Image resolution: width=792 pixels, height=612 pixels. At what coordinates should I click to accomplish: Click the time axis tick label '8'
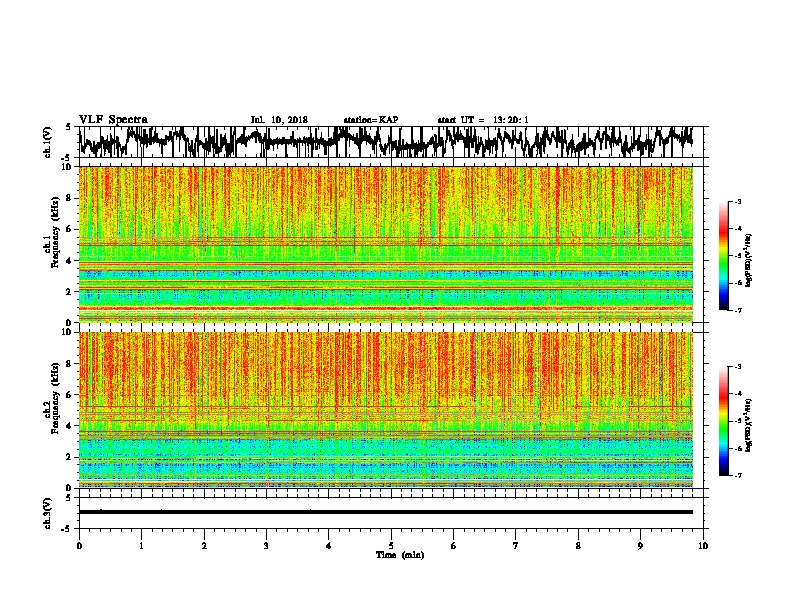tap(578, 546)
